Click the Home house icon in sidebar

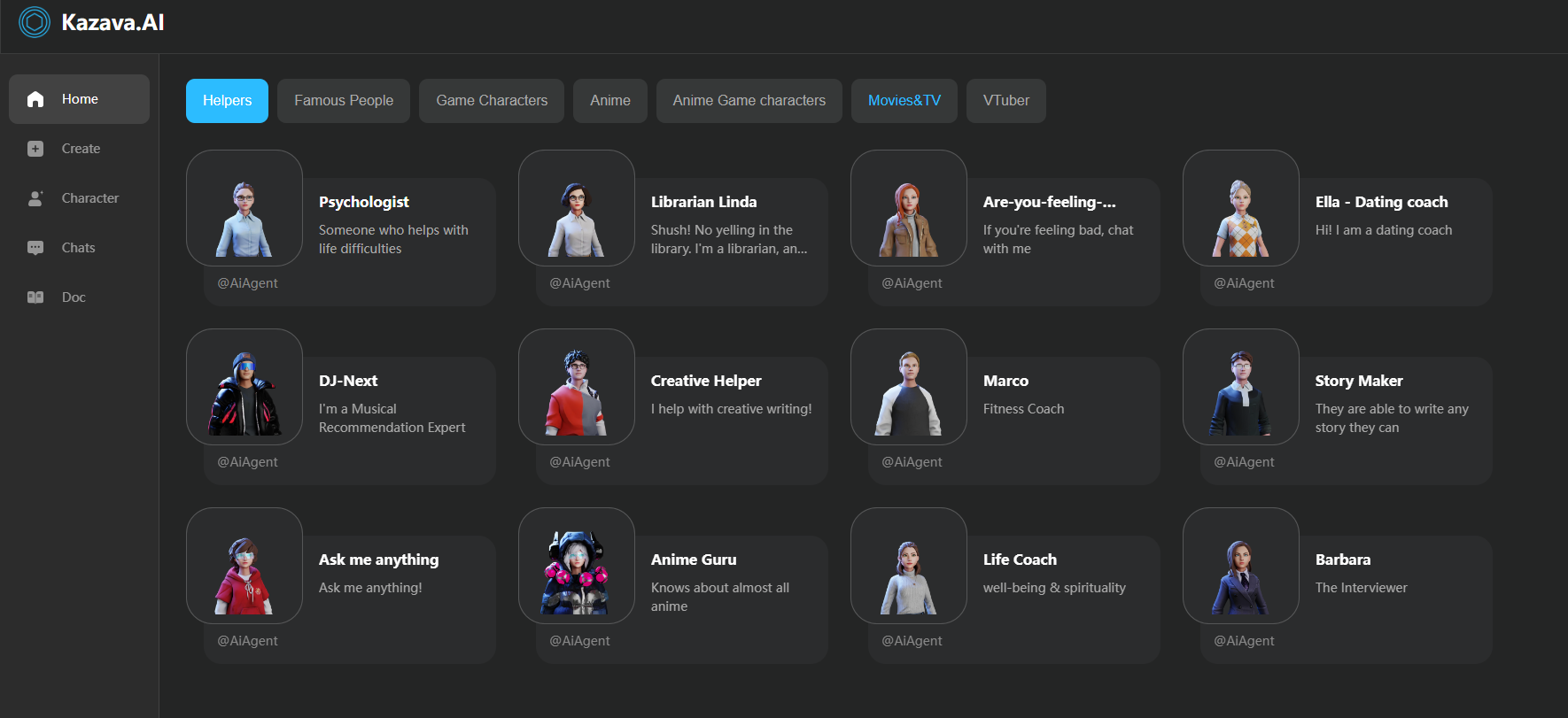coord(35,99)
